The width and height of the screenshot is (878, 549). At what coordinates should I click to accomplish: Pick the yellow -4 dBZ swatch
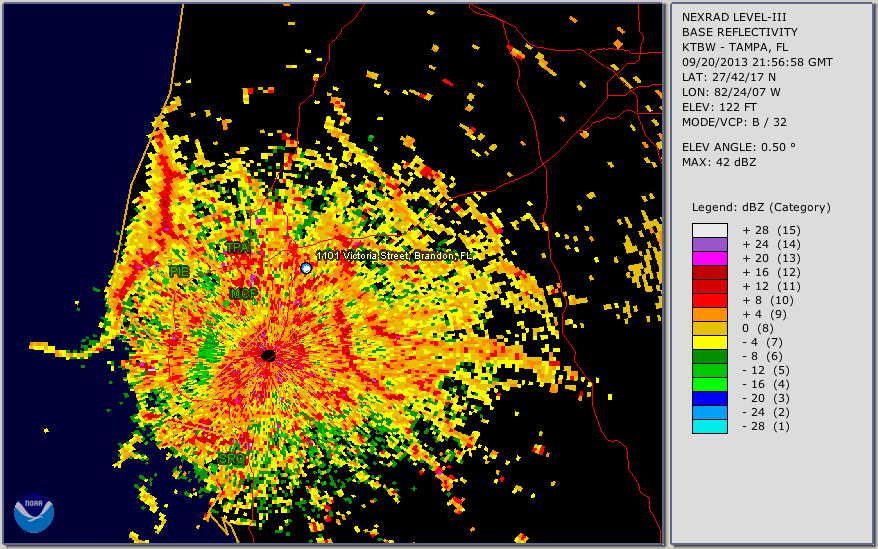click(x=710, y=342)
